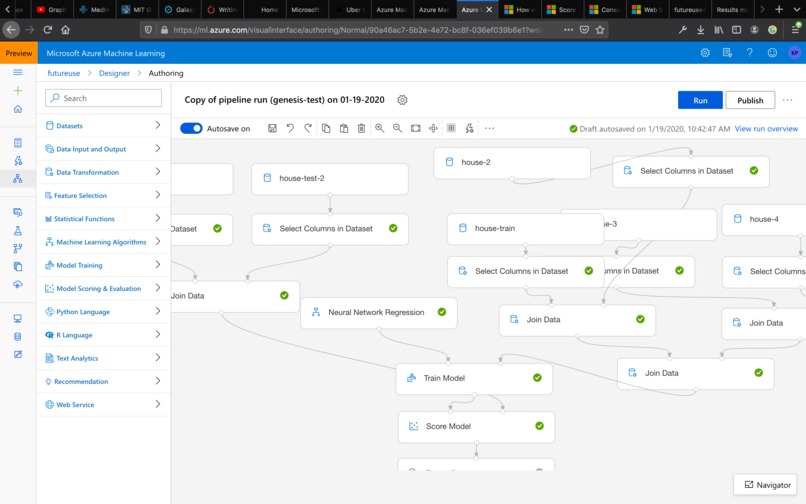Open ellipsis menu next to Publish
806x504 pixels.
pyautogui.click(x=787, y=100)
